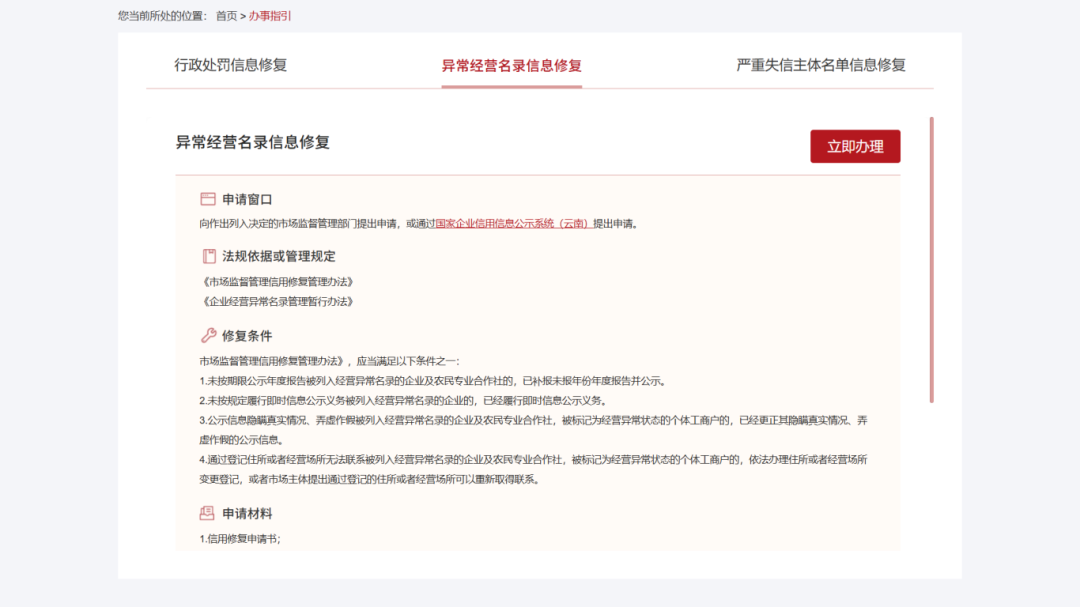The height and width of the screenshot is (607, 1080).
Task: Open the 国家企业信用信息公示系统（云南） link
Action: pyautogui.click(x=513, y=224)
